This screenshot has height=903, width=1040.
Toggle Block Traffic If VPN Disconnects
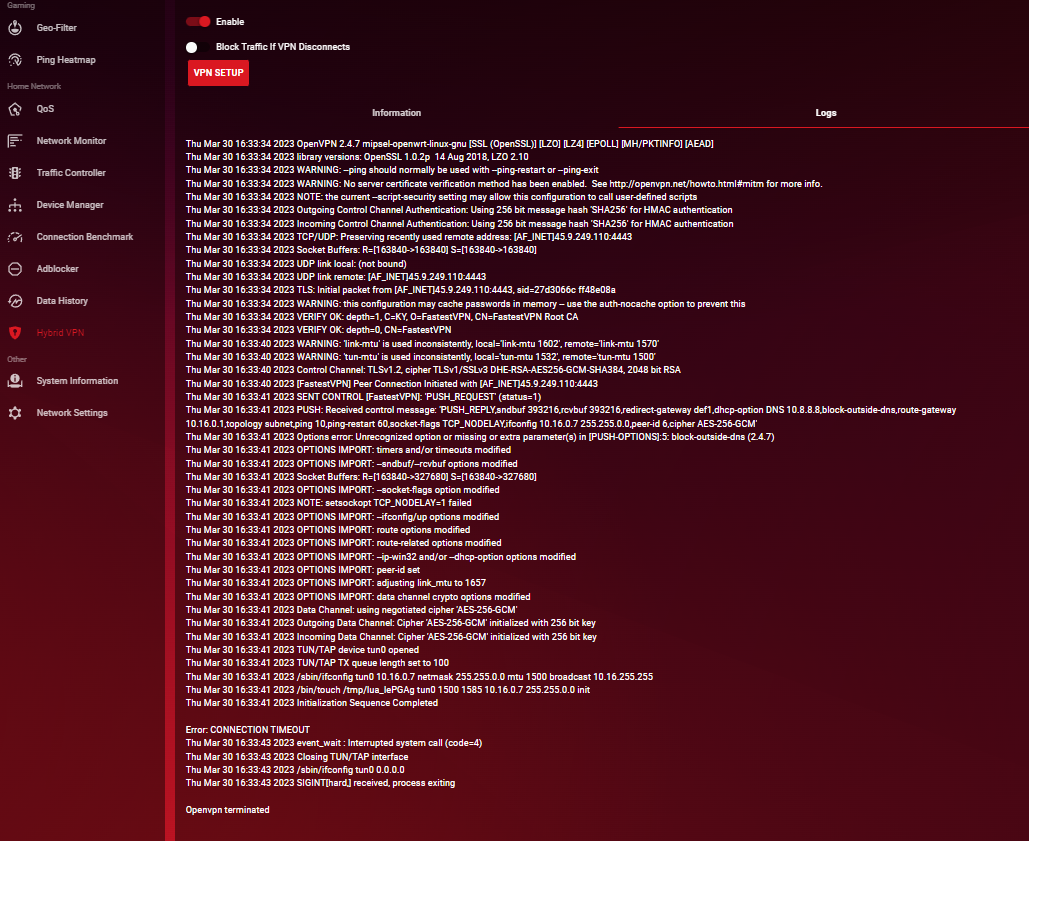tap(192, 47)
